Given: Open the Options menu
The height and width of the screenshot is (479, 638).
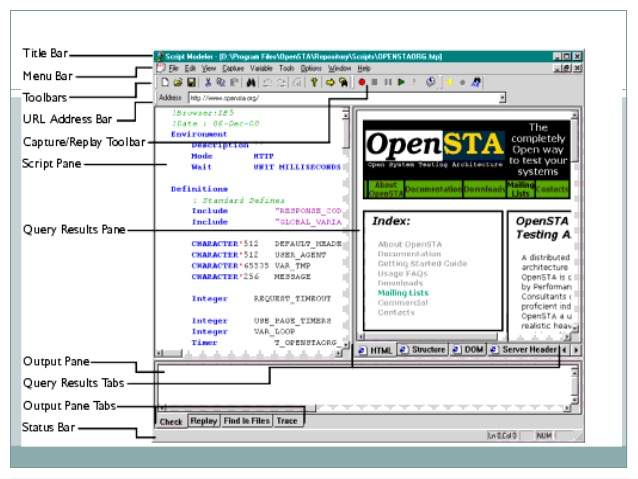Looking at the screenshot, I should pyautogui.click(x=311, y=68).
